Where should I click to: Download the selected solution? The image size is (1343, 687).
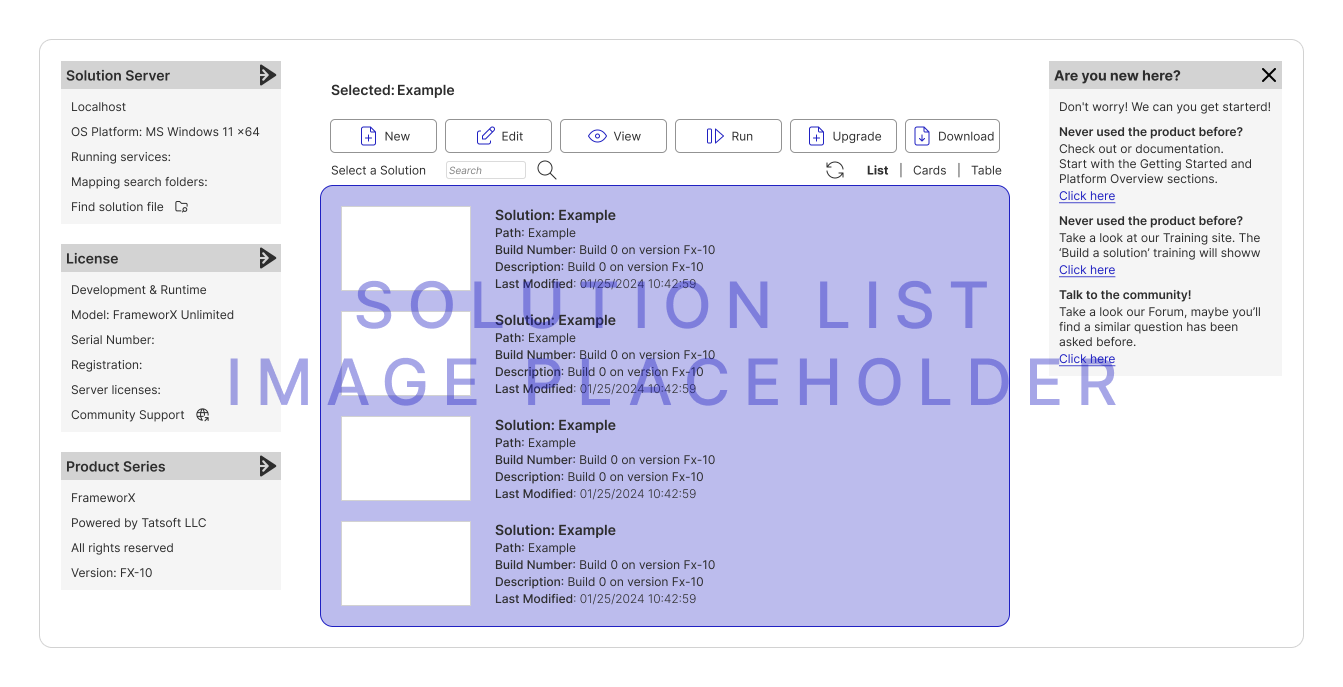click(952, 136)
